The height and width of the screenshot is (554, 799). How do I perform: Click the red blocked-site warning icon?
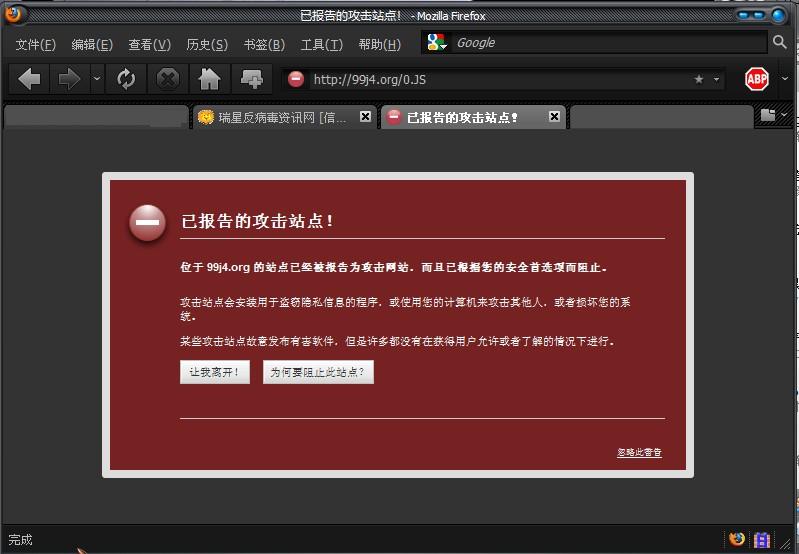coord(147,223)
